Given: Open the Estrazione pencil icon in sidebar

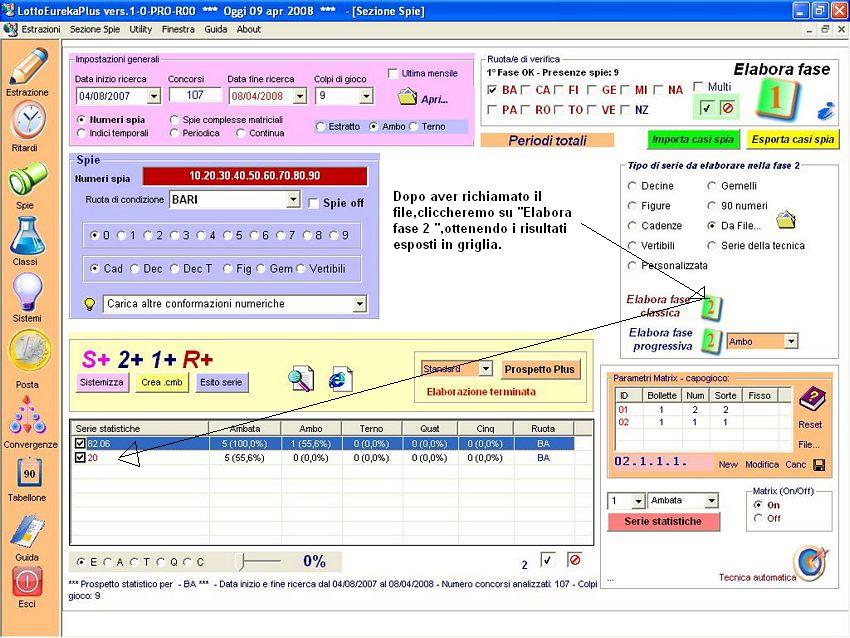Looking at the screenshot, I should tap(28, 67).
